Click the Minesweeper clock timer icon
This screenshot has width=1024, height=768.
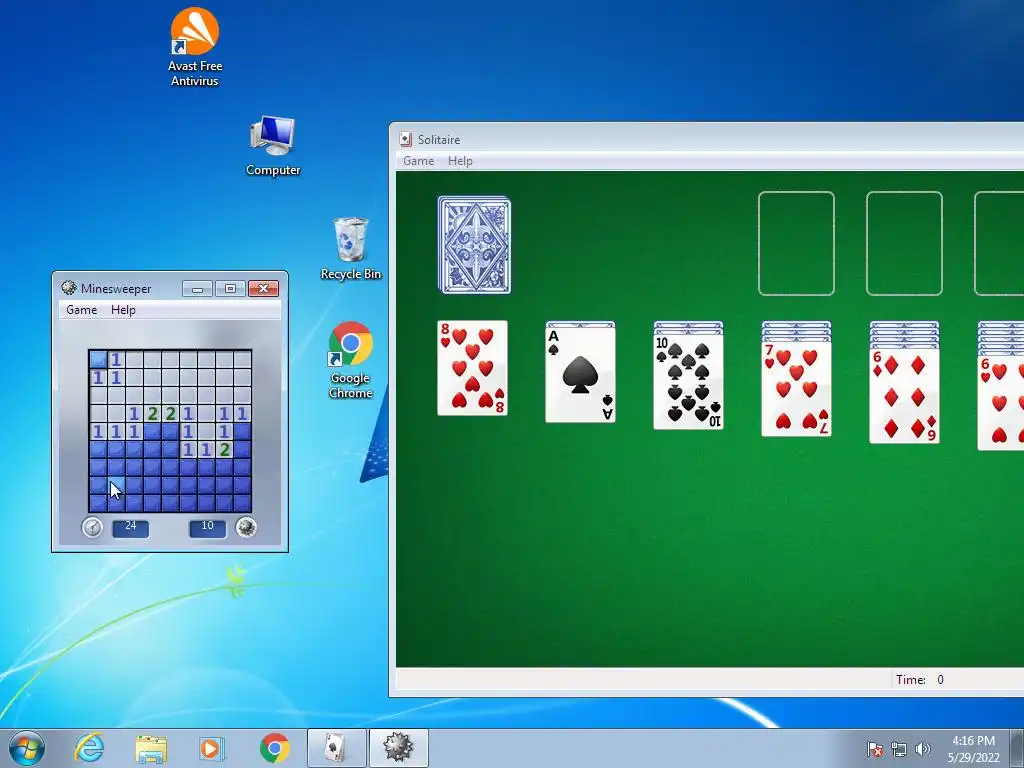coord(92,527)
